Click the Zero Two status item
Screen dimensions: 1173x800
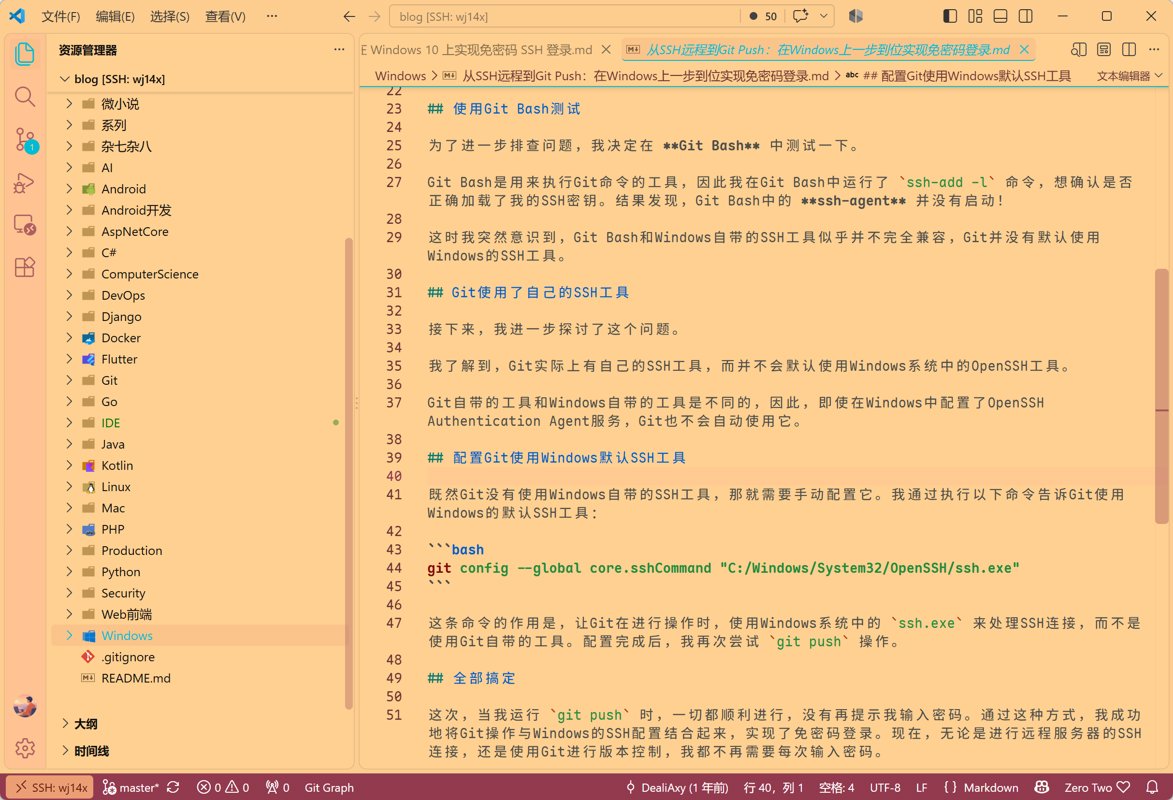click(1097, 787)
